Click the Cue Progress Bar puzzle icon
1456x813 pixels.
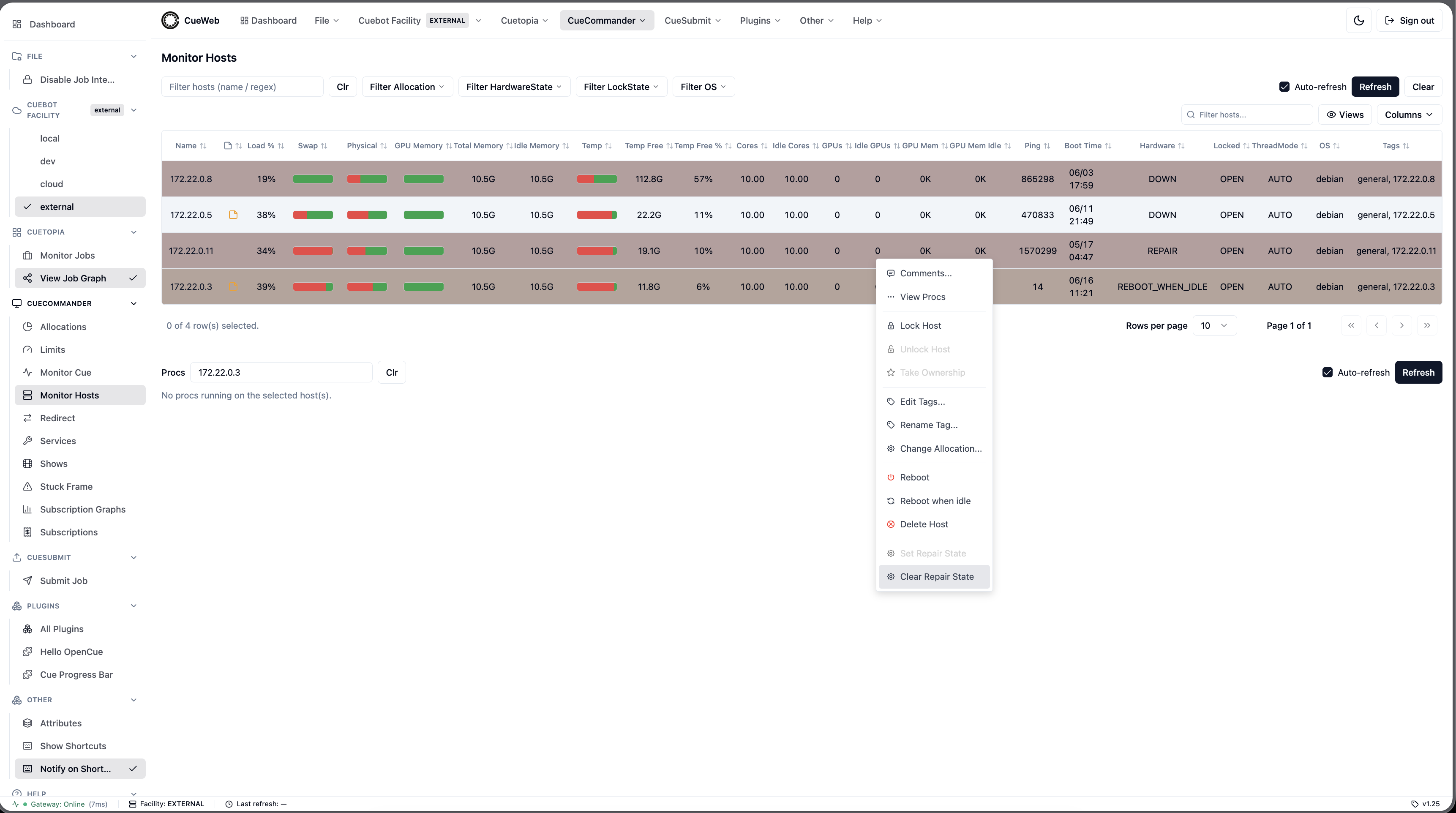[27, 674]
